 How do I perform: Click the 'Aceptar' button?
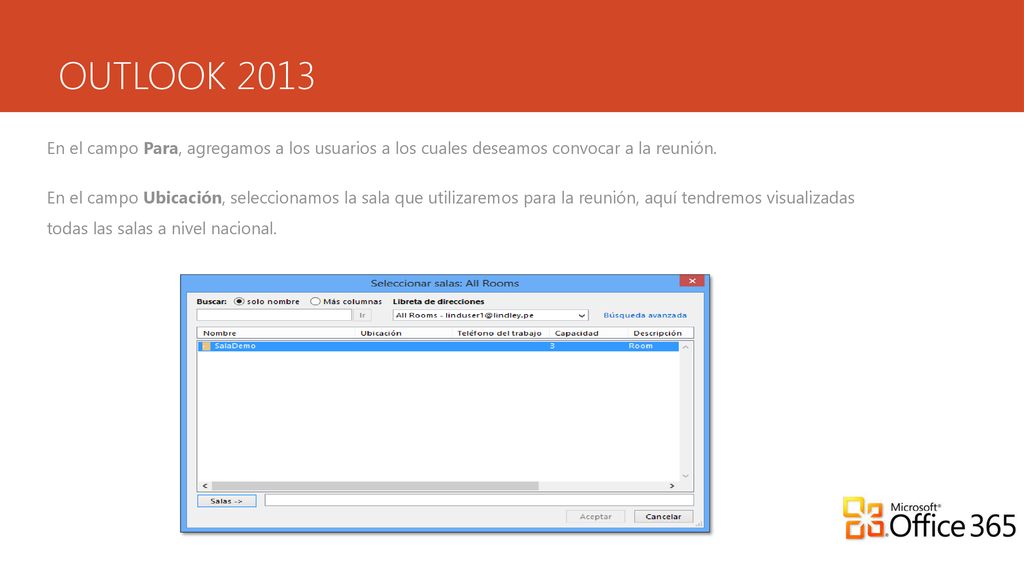click(596, 517)
